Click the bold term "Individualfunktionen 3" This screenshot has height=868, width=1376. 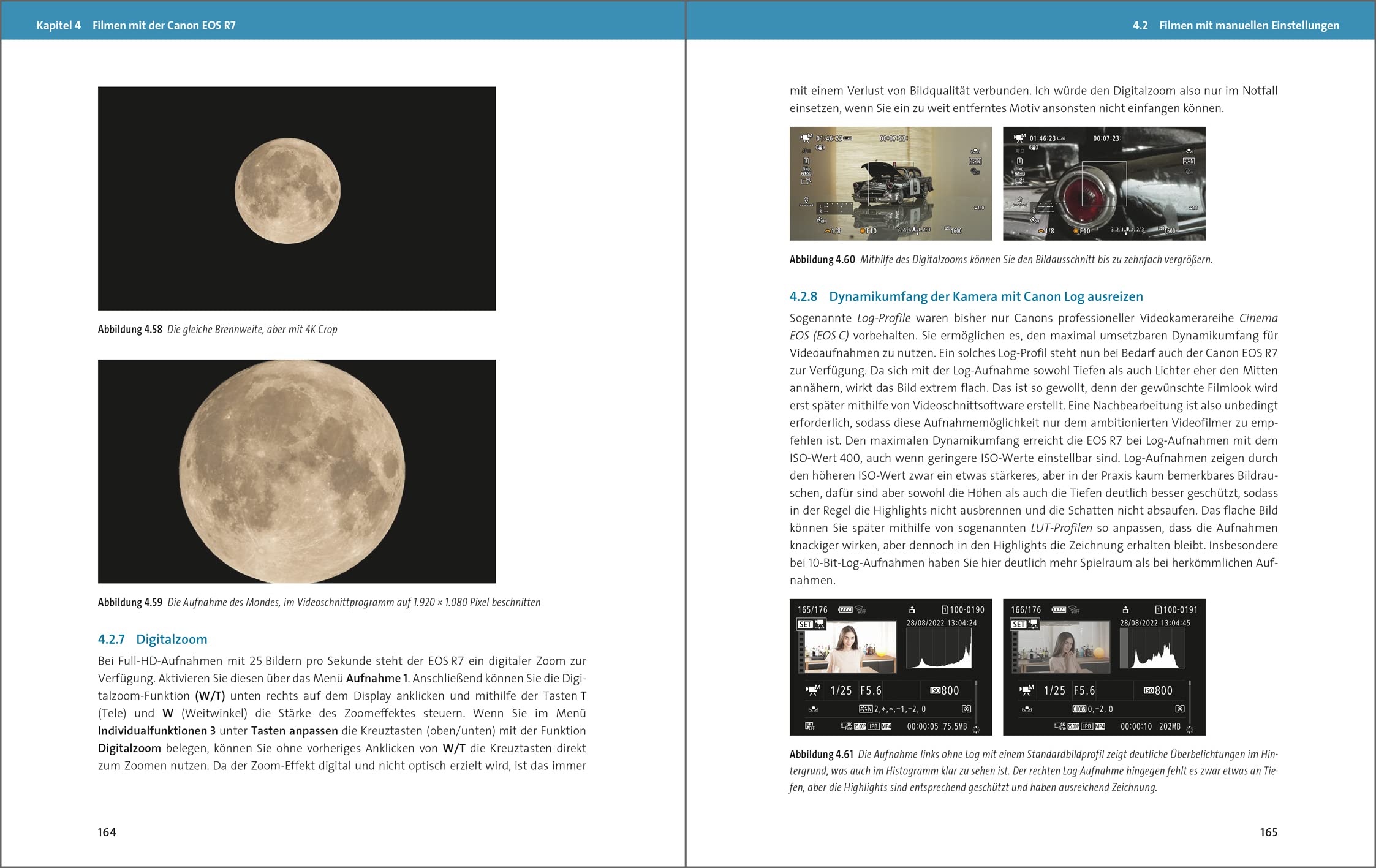157,731
